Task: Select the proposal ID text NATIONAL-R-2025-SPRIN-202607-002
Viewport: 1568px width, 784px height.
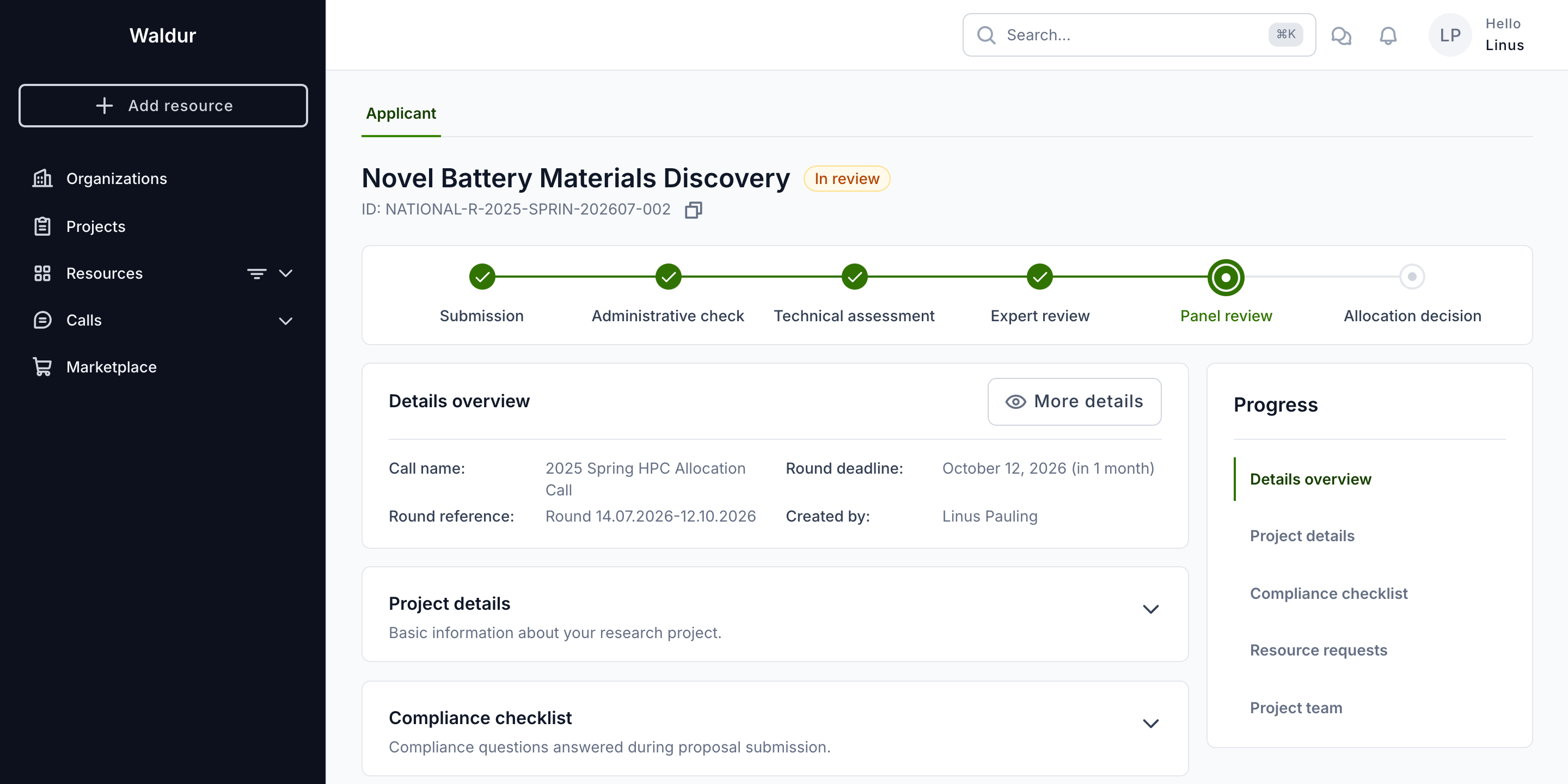Action: (x=528, y=210)
